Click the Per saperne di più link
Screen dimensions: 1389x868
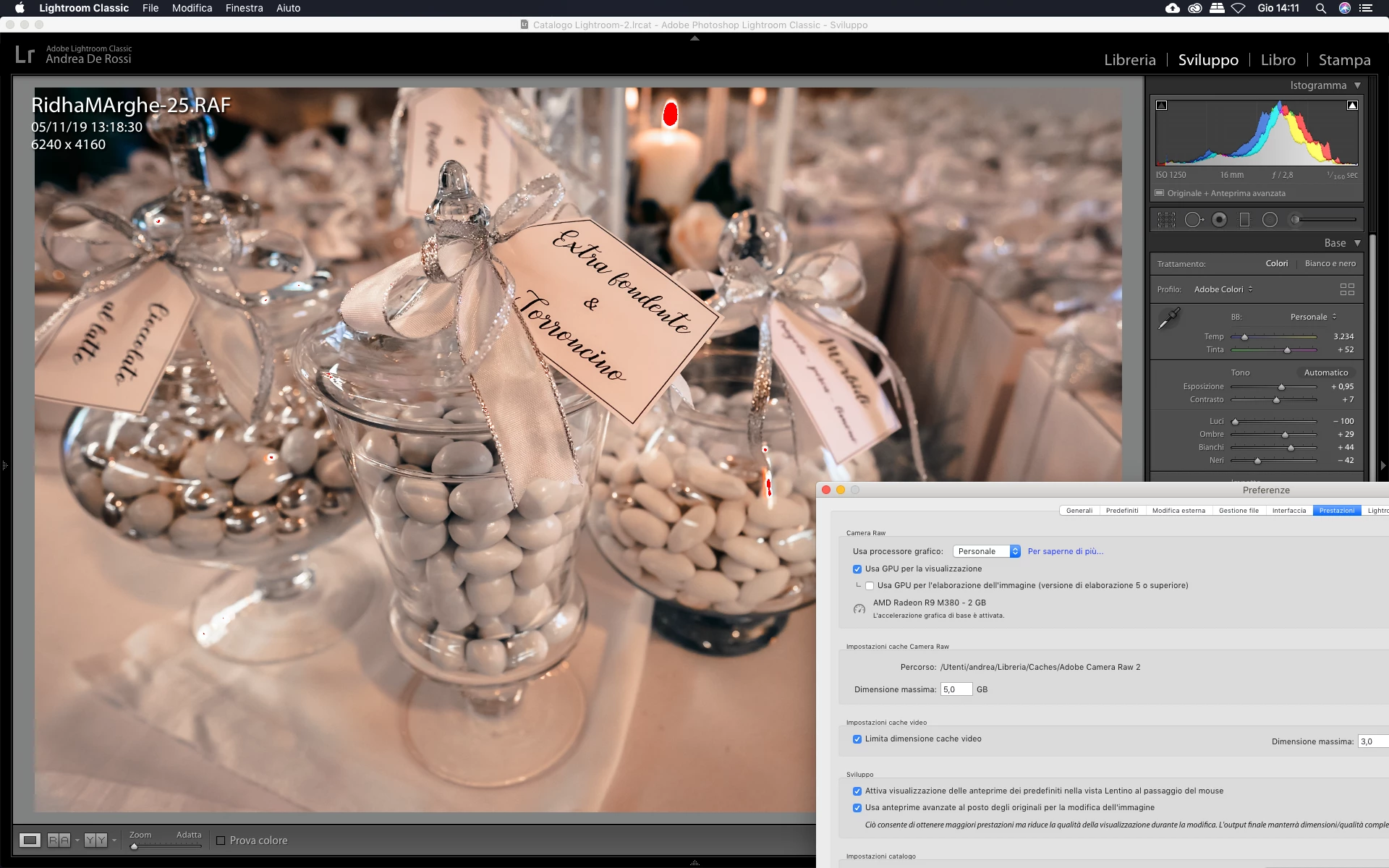(1065, 551)
